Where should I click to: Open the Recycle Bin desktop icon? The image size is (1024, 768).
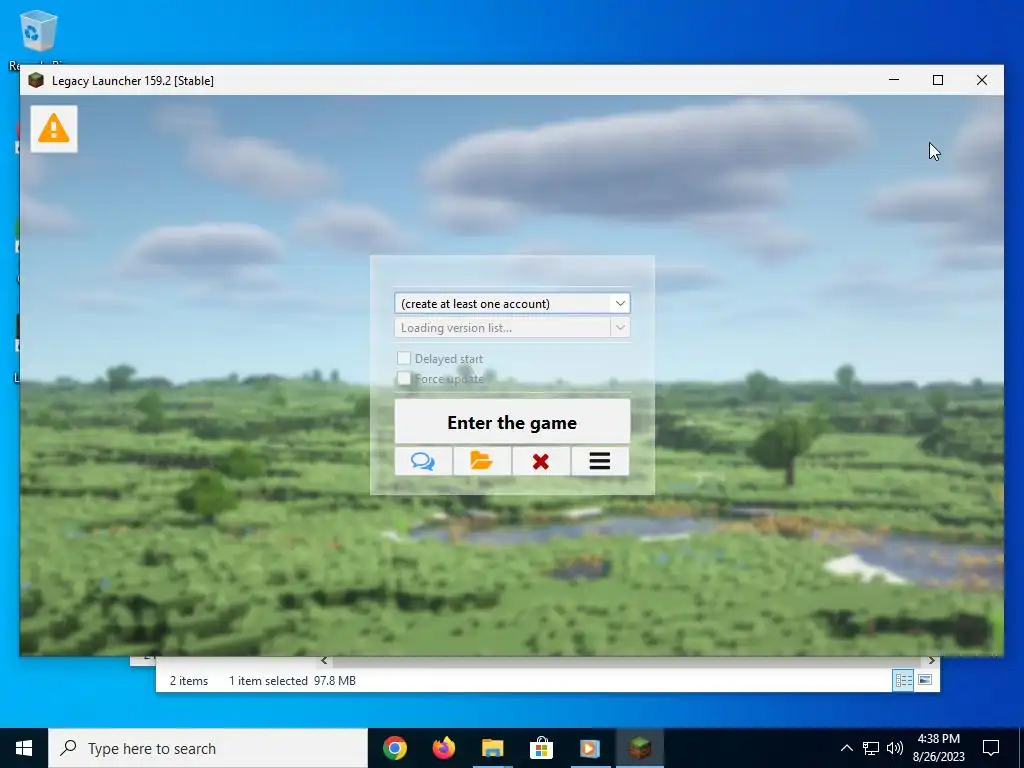pyautogui.click(x=39, y=31)
